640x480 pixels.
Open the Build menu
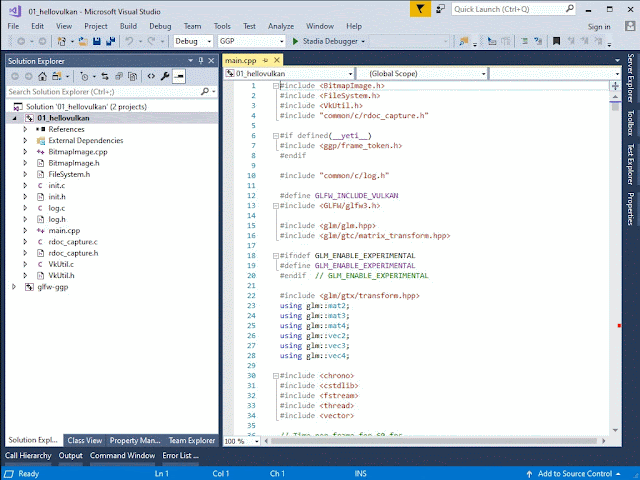pyautogui.click(x=128, y=26)
